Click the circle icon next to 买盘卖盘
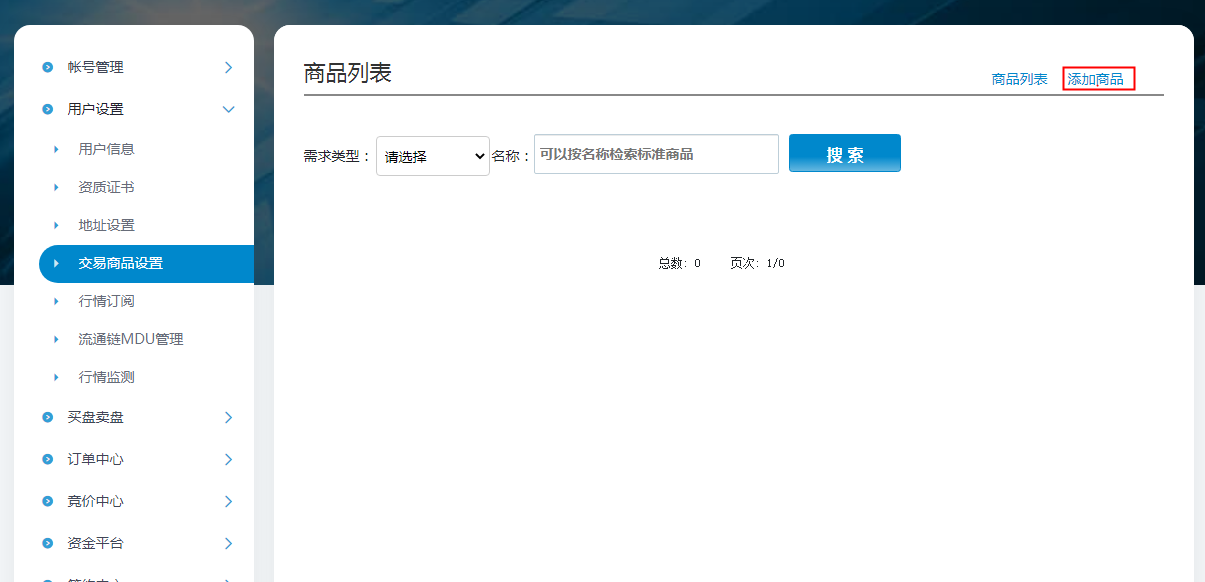1205x582 pixels. tap(47, 418)
